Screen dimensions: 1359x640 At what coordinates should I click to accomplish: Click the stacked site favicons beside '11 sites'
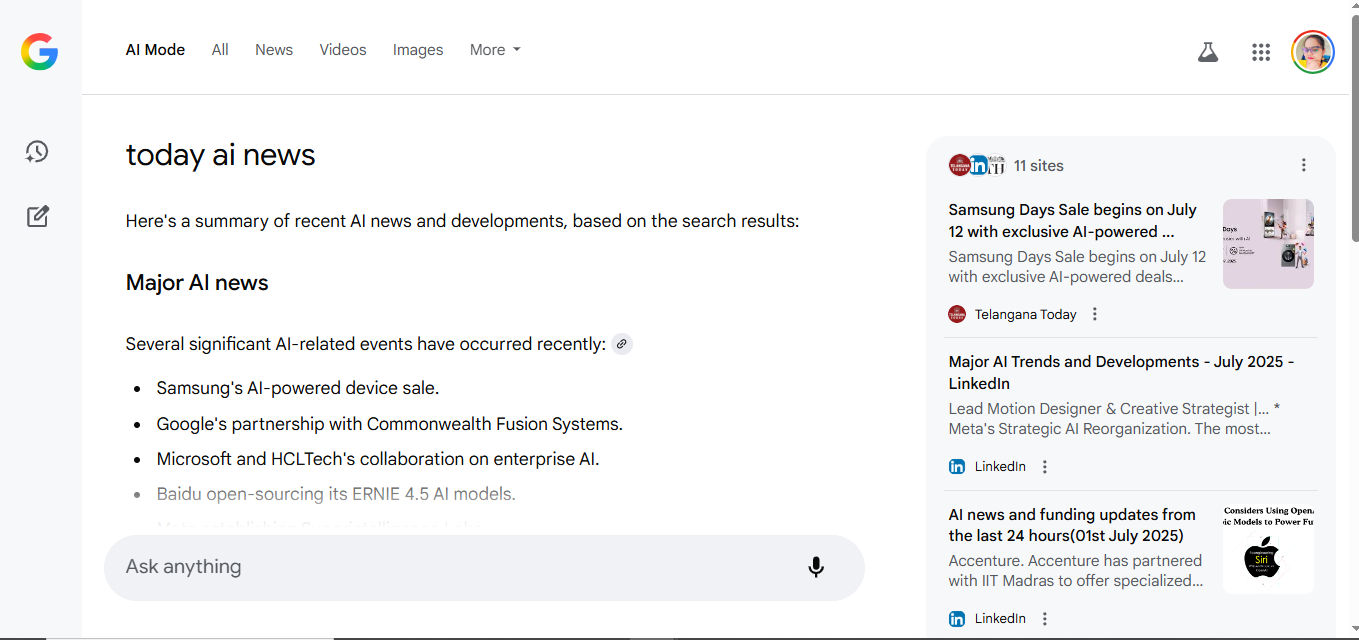click(977, 165)
